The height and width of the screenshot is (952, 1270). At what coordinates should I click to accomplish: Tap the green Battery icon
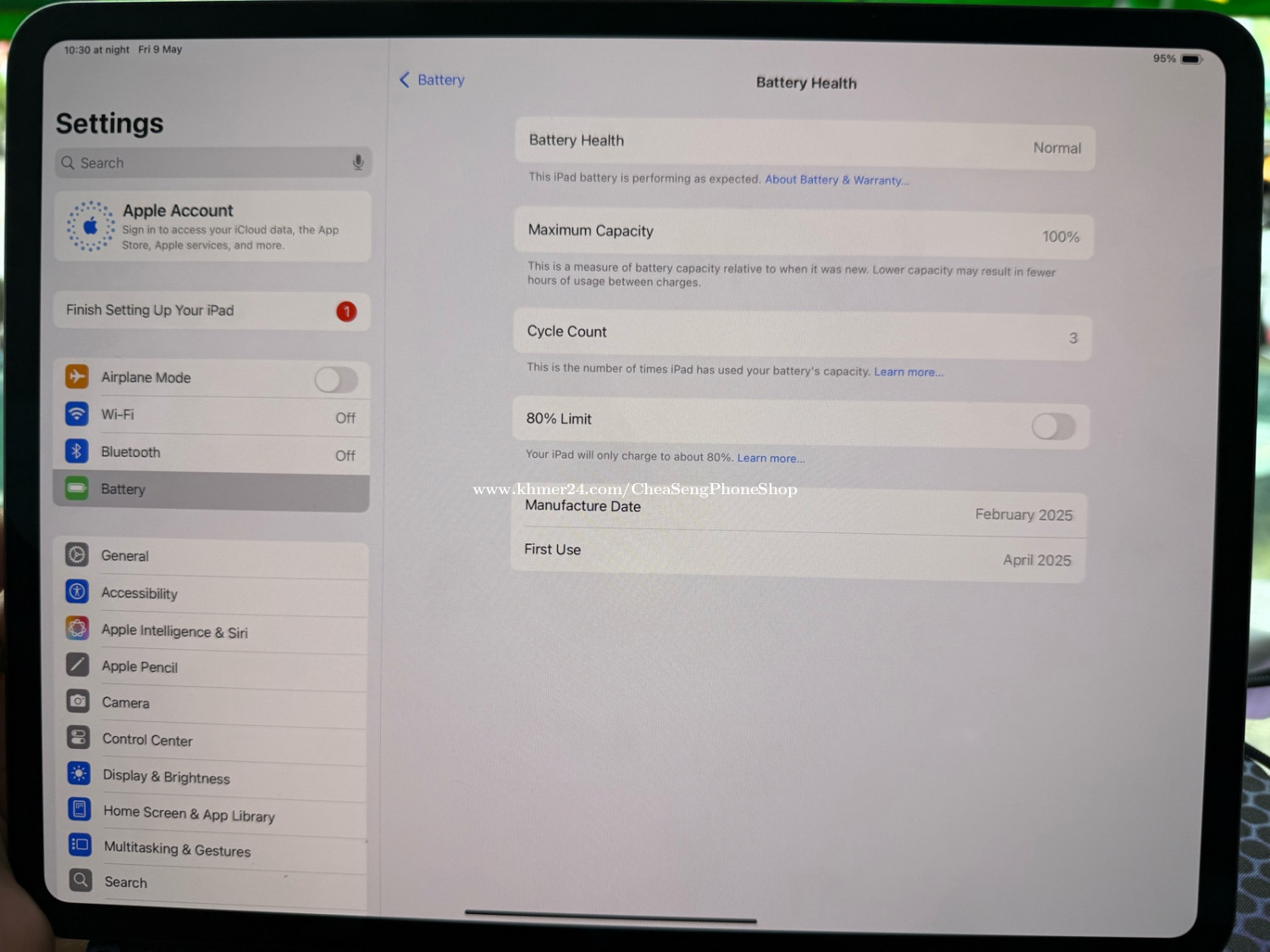click(x=77, y=488)
